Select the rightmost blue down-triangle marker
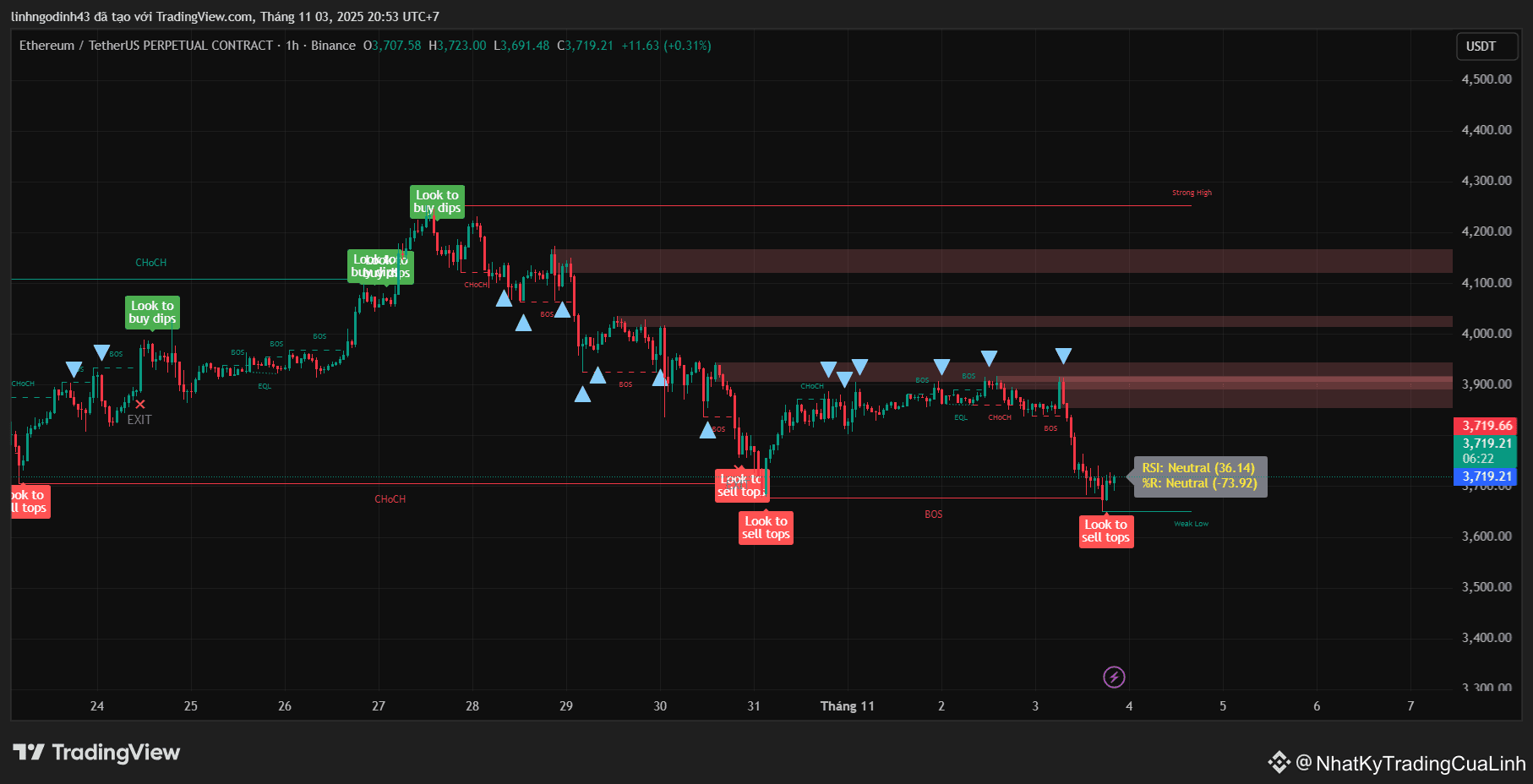This screenshot has height=784, width=1533. pos(1063,356)
